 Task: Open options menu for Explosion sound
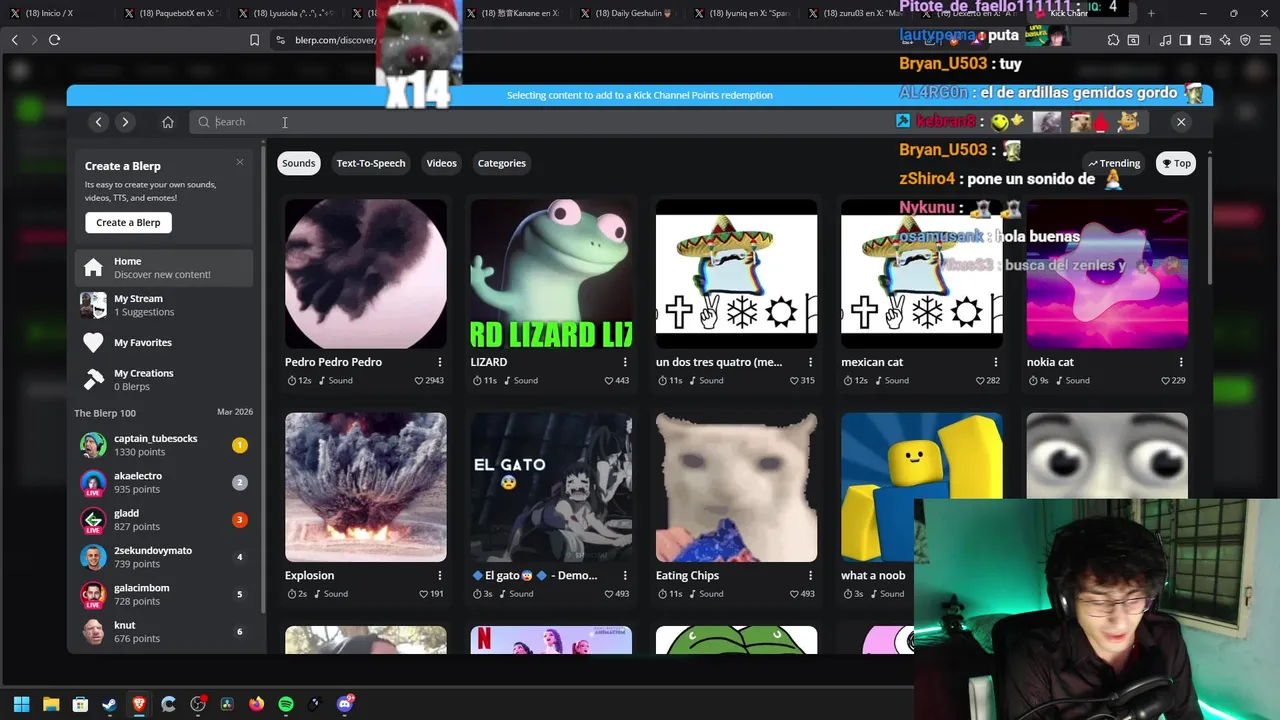pyautogui.click(x=440, y=575)
